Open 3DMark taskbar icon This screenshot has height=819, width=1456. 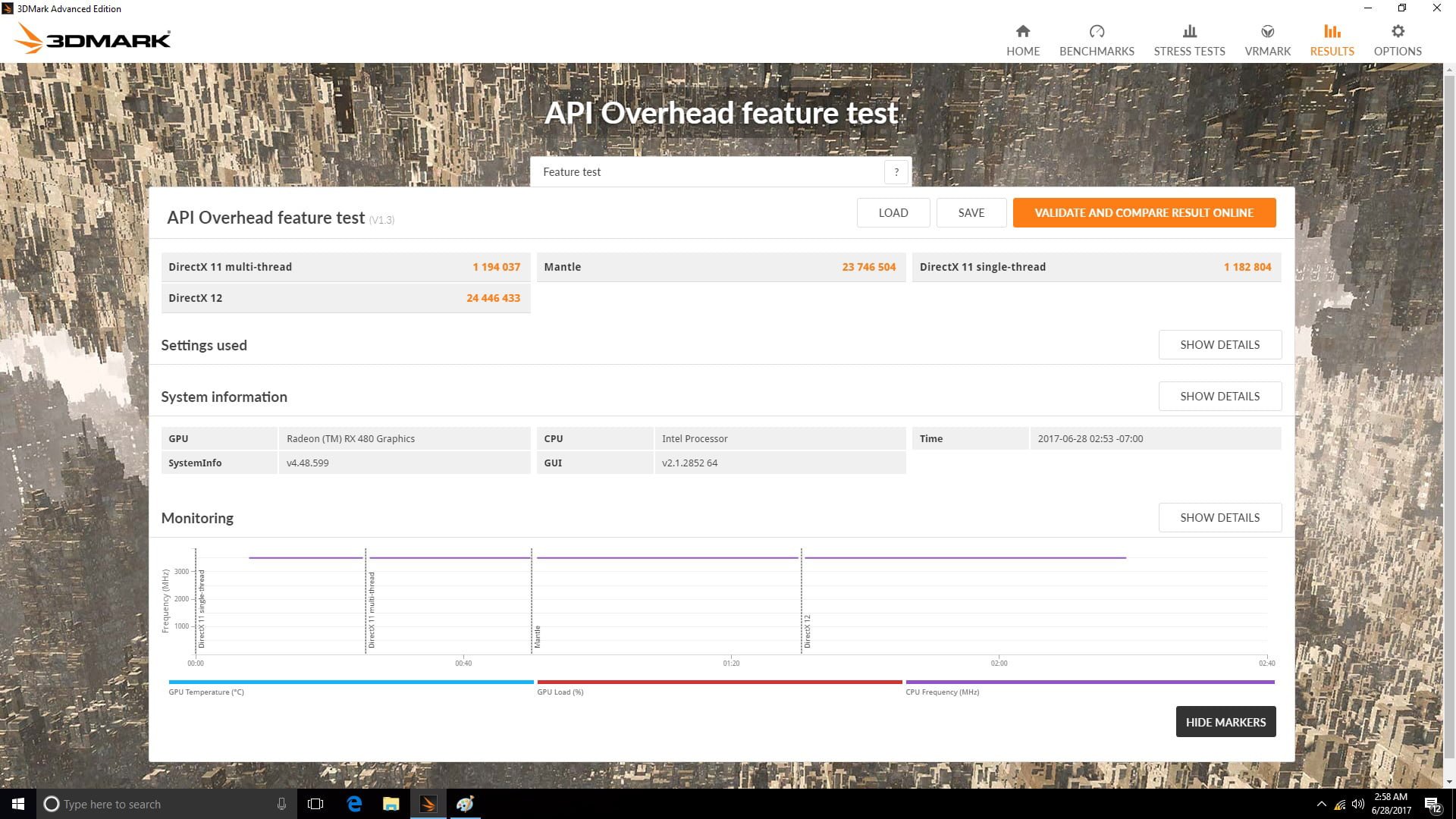tap(428, 804)
